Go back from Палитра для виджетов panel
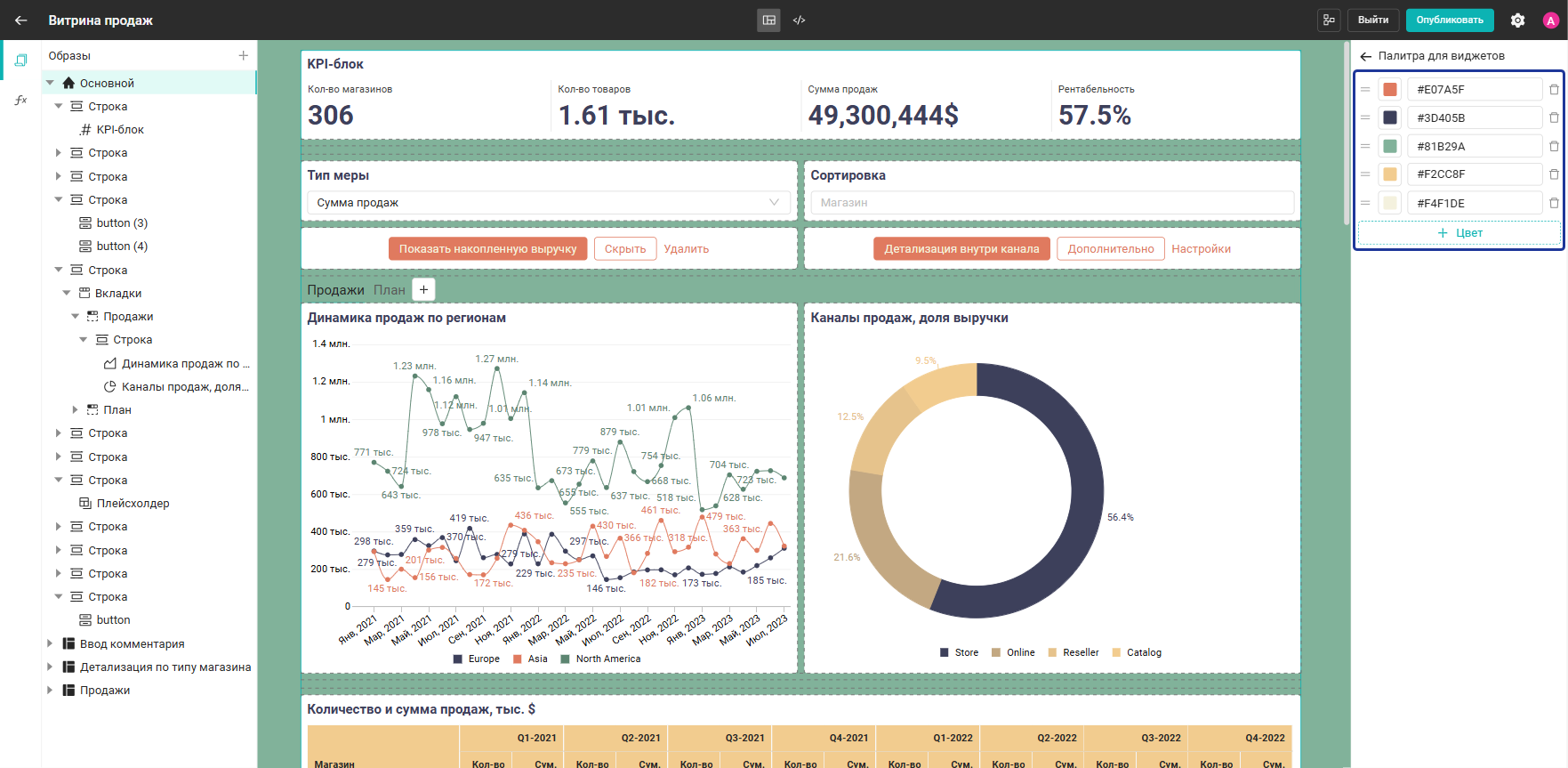1568x768 pixels. coord(1365,56)
